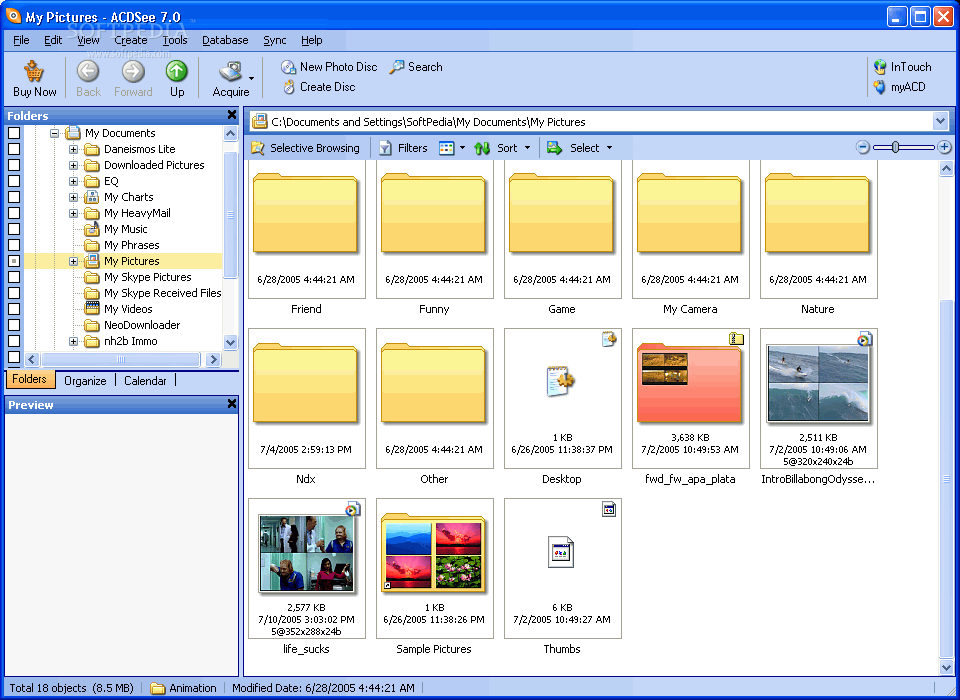Click the Acquire scanner icon
Screen dimensions: 960x700
[x=231, y=72]
